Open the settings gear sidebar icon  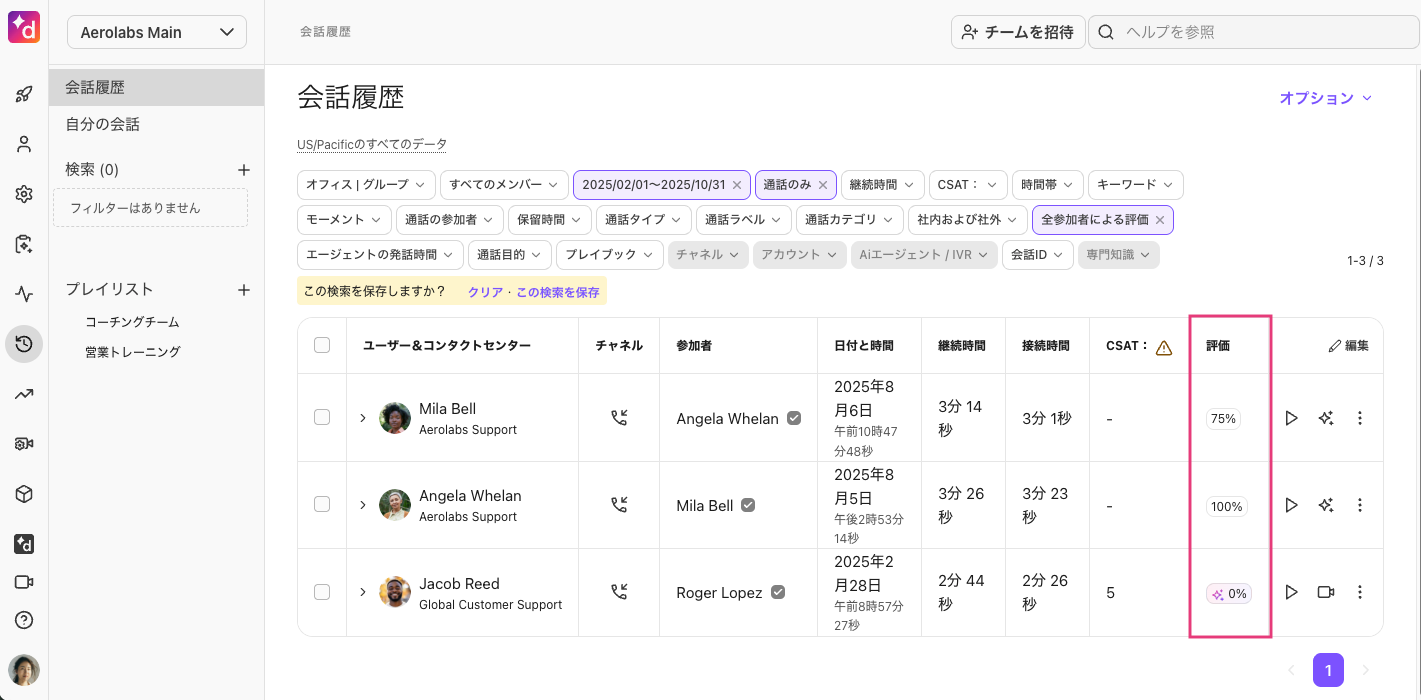click(x=24, y=194)
